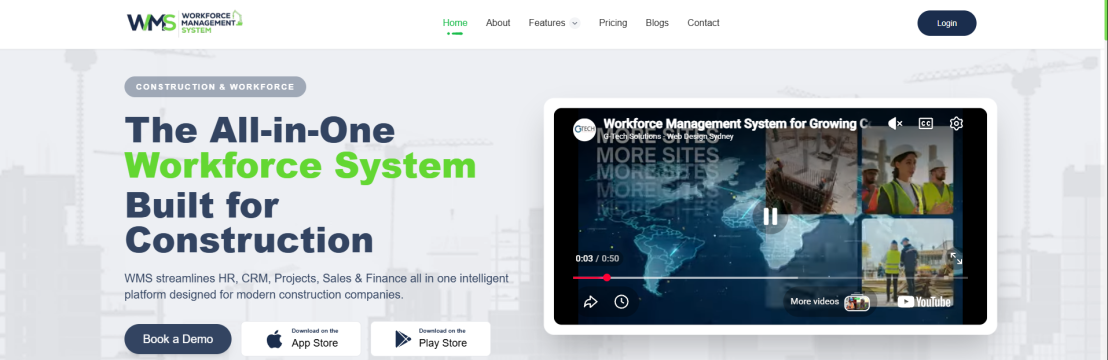Download on the App Store button

(x=301, y=339)
